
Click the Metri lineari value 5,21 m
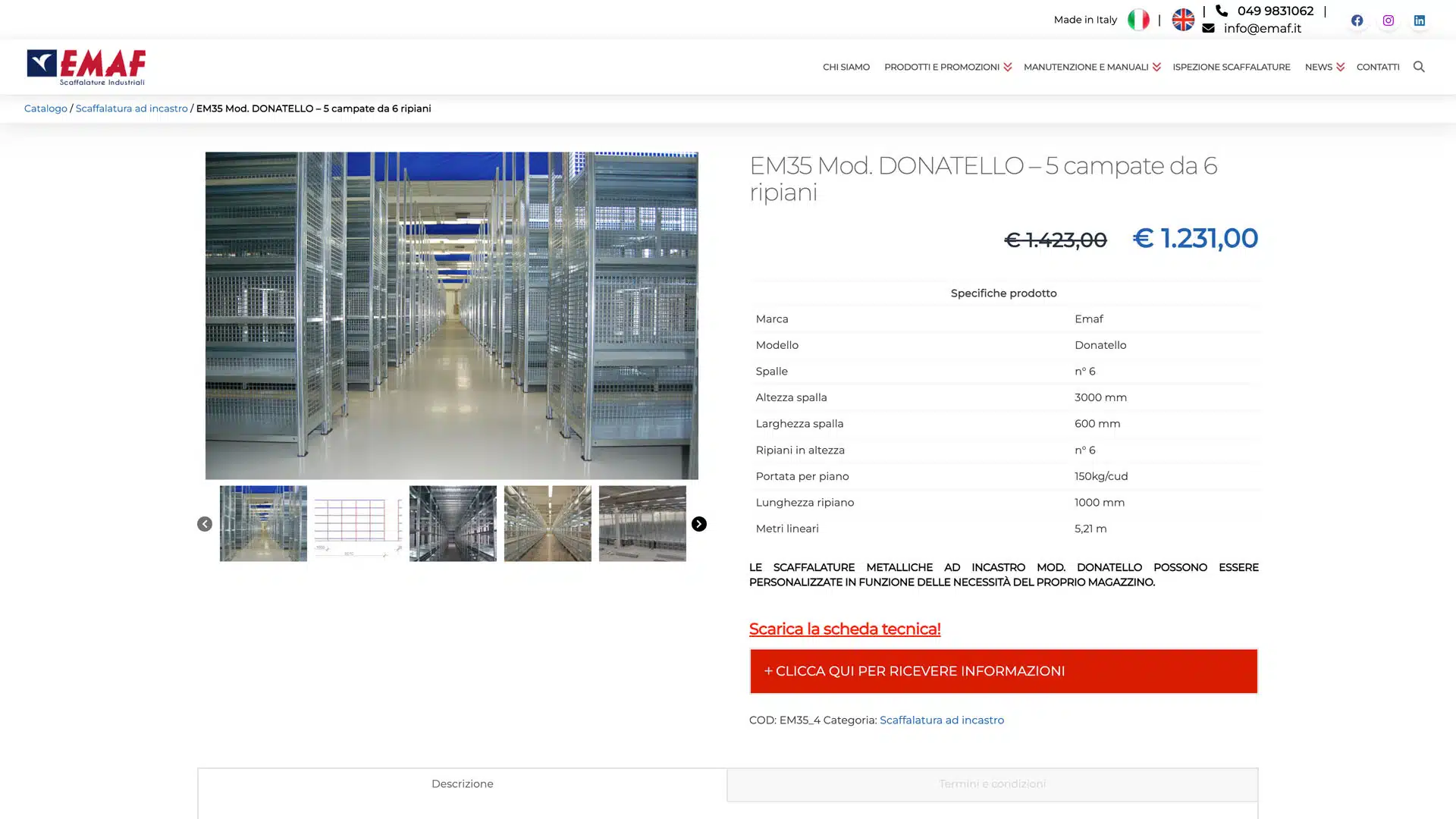pos(1090,529)
